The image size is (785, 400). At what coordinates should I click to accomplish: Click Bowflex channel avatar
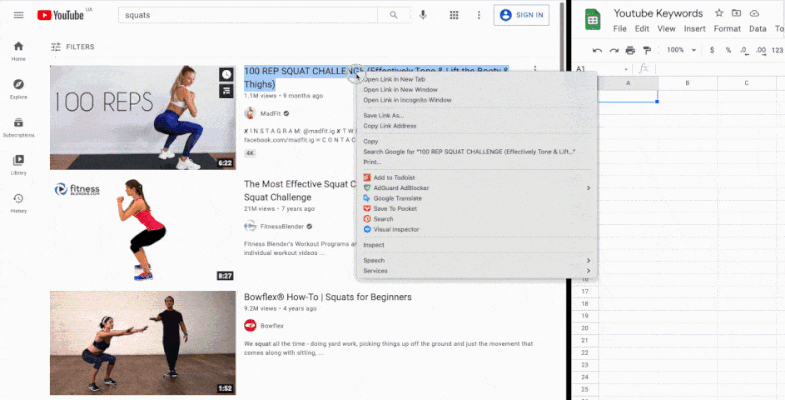click(250, 325)
